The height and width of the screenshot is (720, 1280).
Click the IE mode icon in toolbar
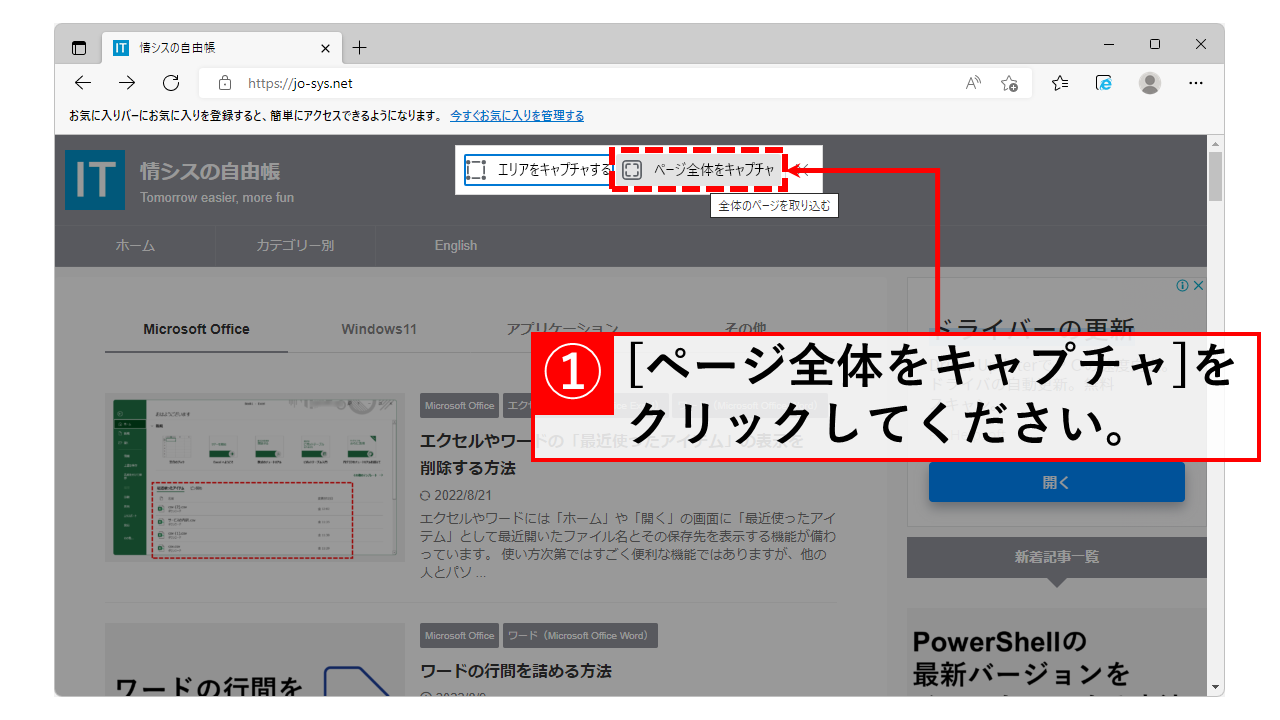tap(1104, 84)
